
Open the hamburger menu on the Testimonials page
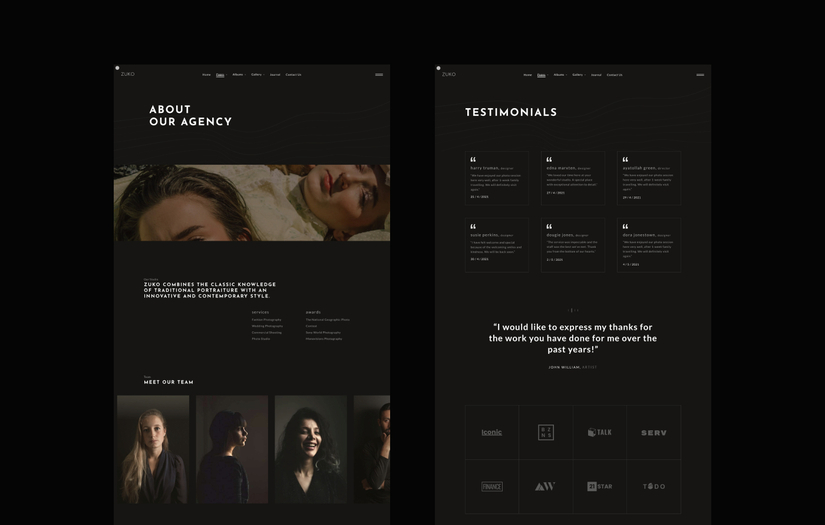point(700,75)
